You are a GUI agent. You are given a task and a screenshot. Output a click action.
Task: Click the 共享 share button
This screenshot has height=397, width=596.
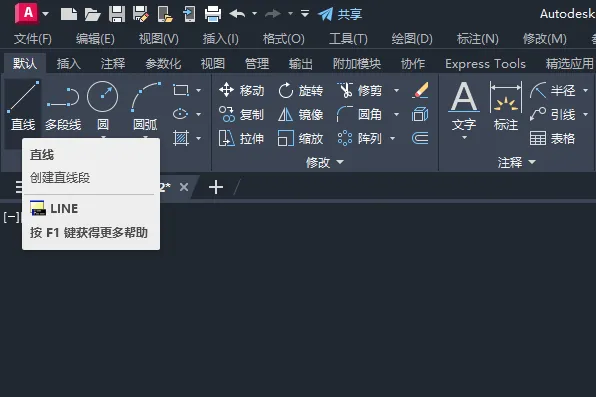click(340, 14)
